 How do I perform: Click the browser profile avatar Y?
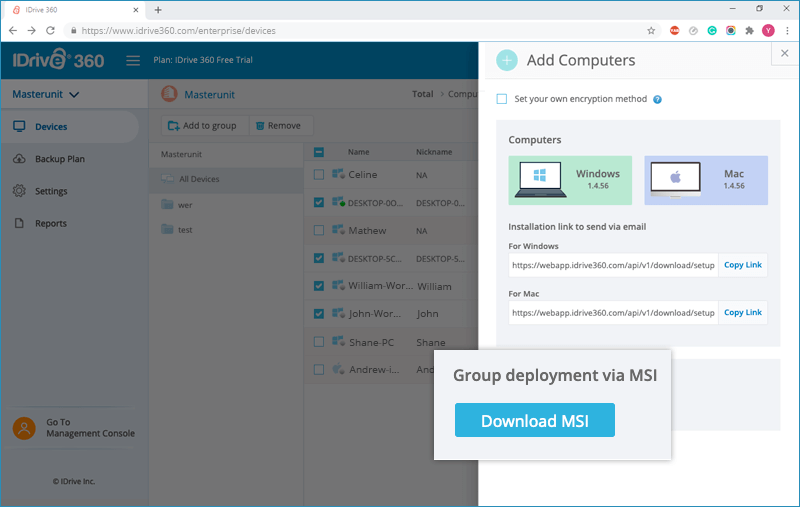click(768, 31)
